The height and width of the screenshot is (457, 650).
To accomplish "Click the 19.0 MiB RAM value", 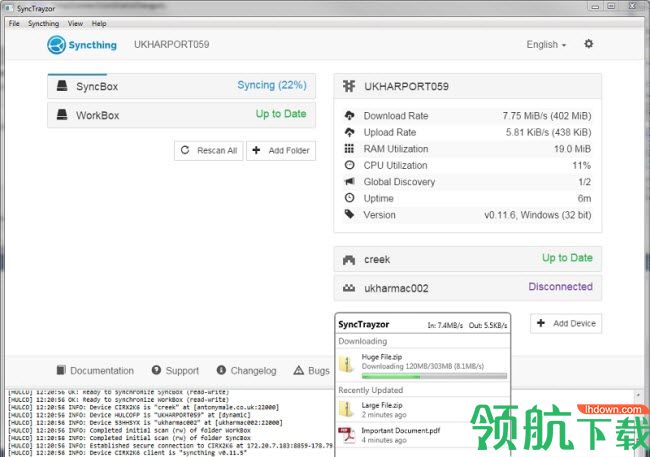I will coord(572,149).
